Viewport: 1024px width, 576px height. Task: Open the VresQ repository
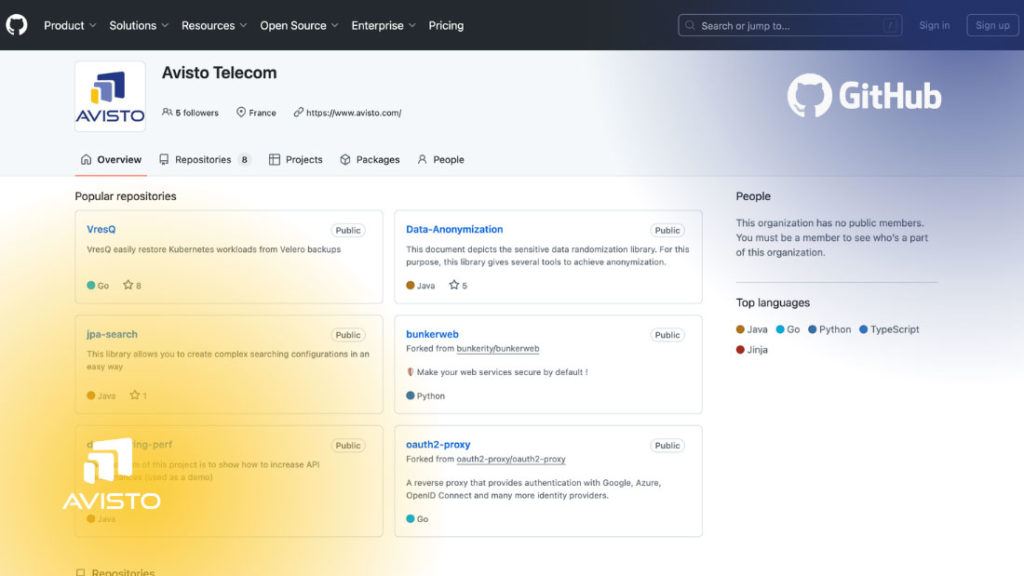(101, 229)
